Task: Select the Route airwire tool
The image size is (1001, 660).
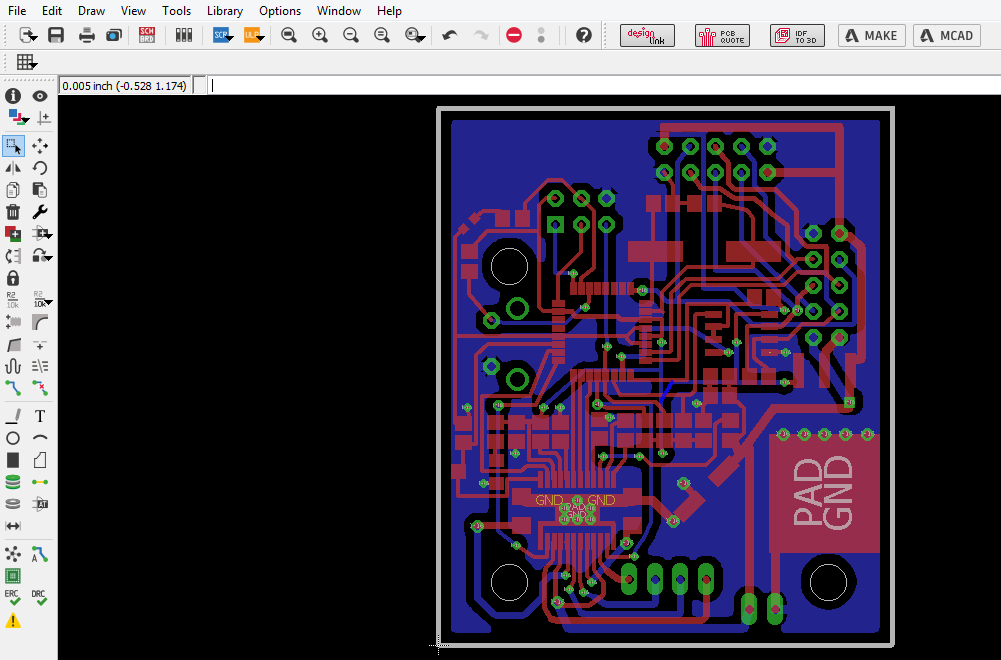Action: [x=13, y=388]
